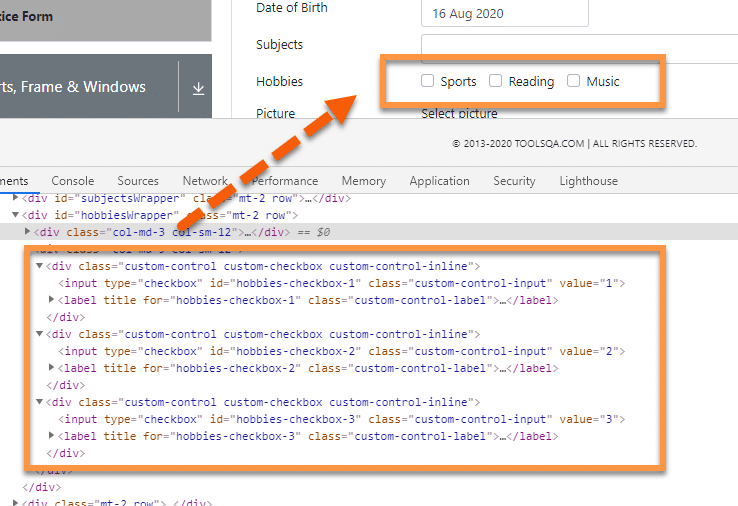This screenshot has height=506, width=738.
Task: Expand the subjectsWrapper div node
Action: coord(15,198)
